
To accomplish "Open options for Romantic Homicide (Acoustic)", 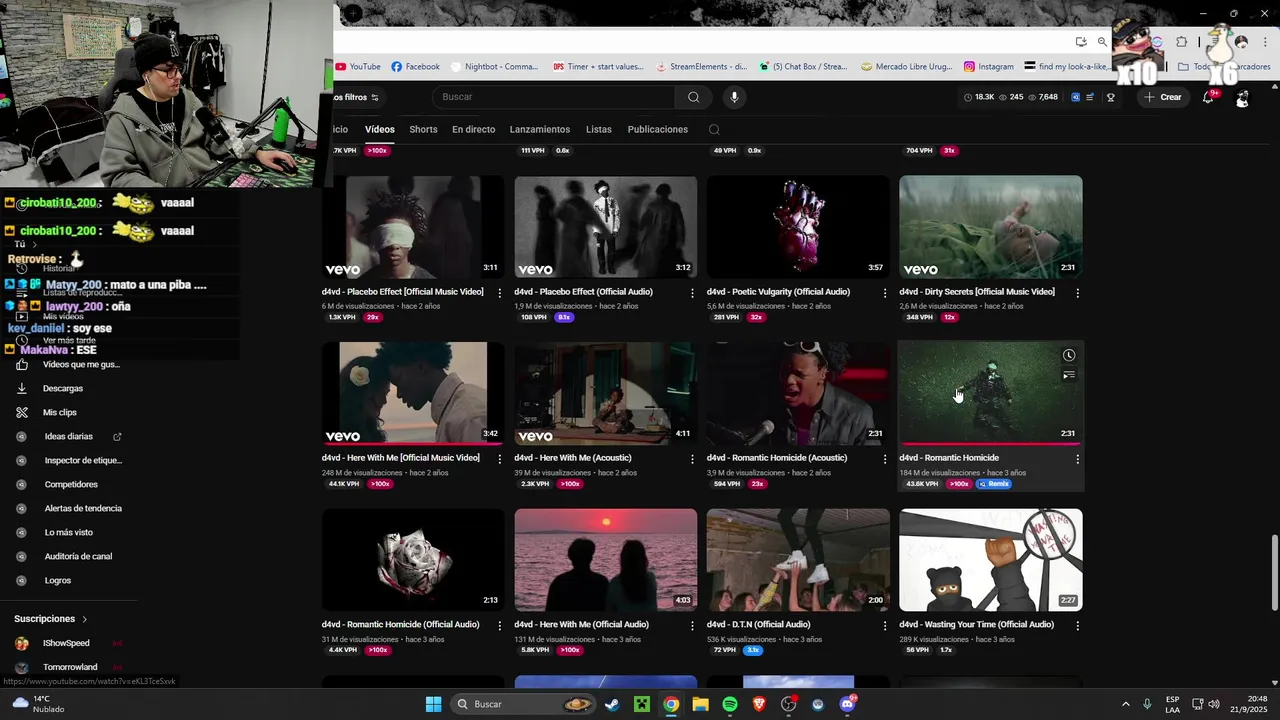I will 884,459.
